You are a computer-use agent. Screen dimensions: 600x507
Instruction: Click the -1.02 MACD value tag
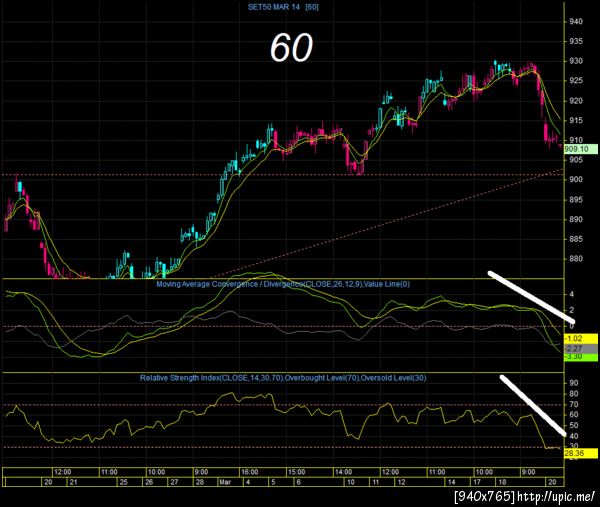(x=580, y=339)
